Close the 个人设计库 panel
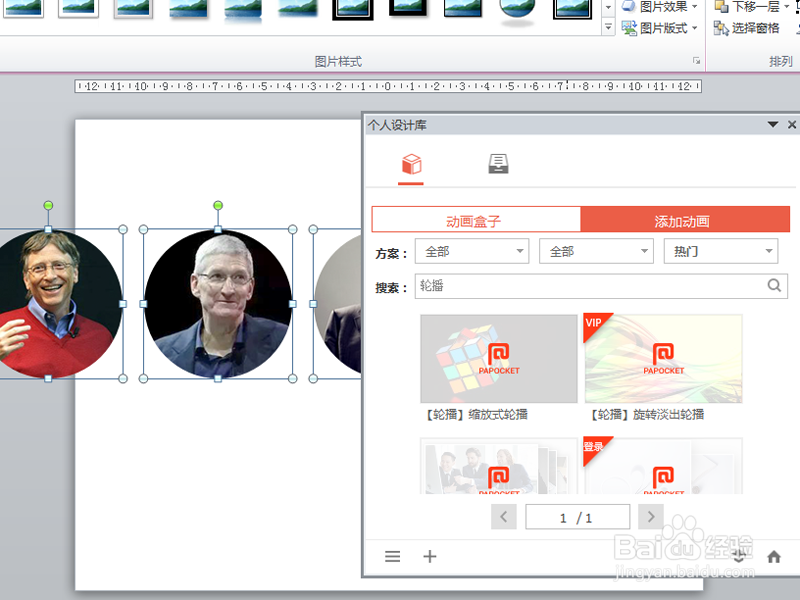The width and height of the screenshot is (800, 600). point(792,124)
